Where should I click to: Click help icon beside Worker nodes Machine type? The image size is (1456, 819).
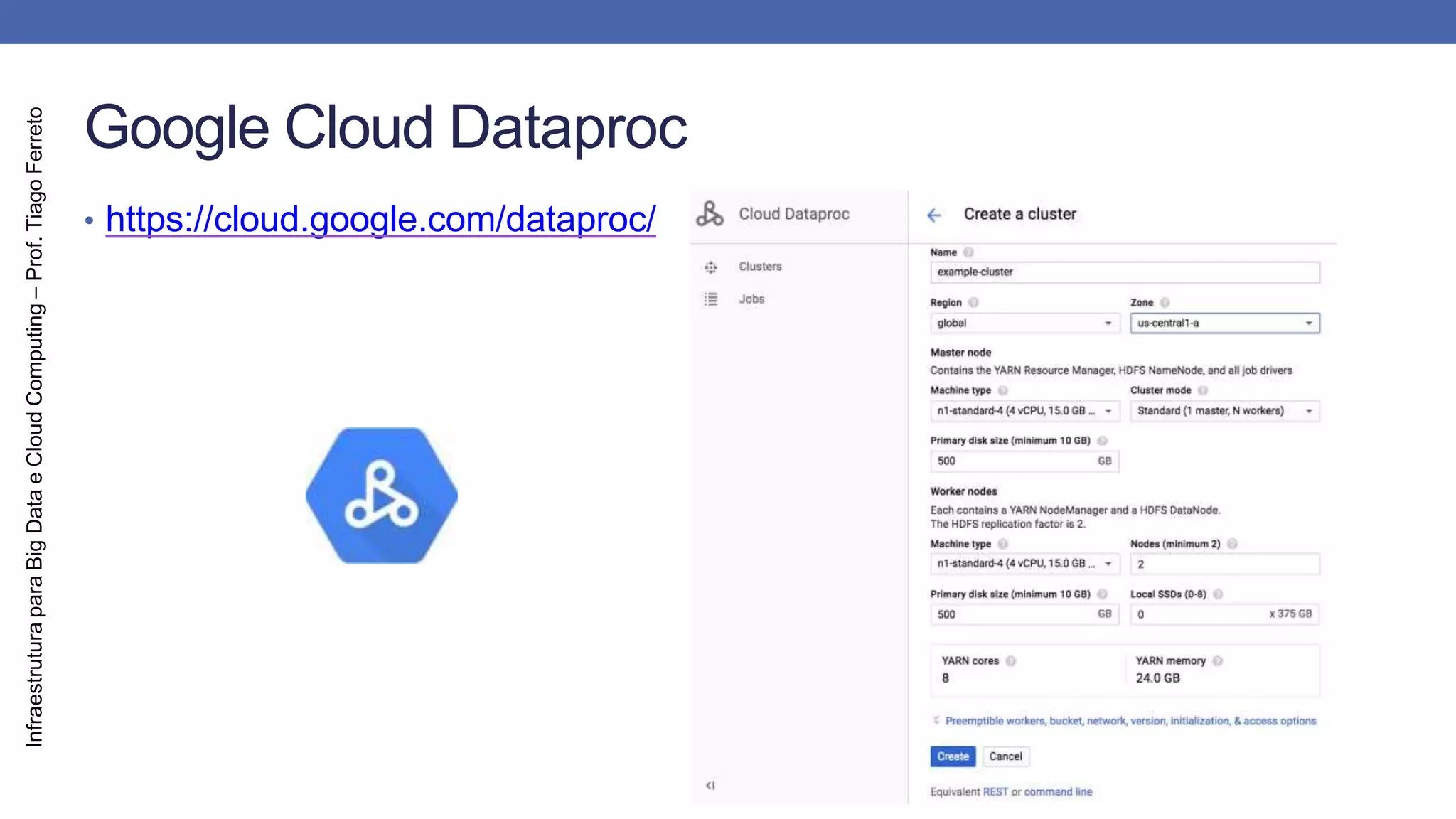click(x=1002, y=544)
